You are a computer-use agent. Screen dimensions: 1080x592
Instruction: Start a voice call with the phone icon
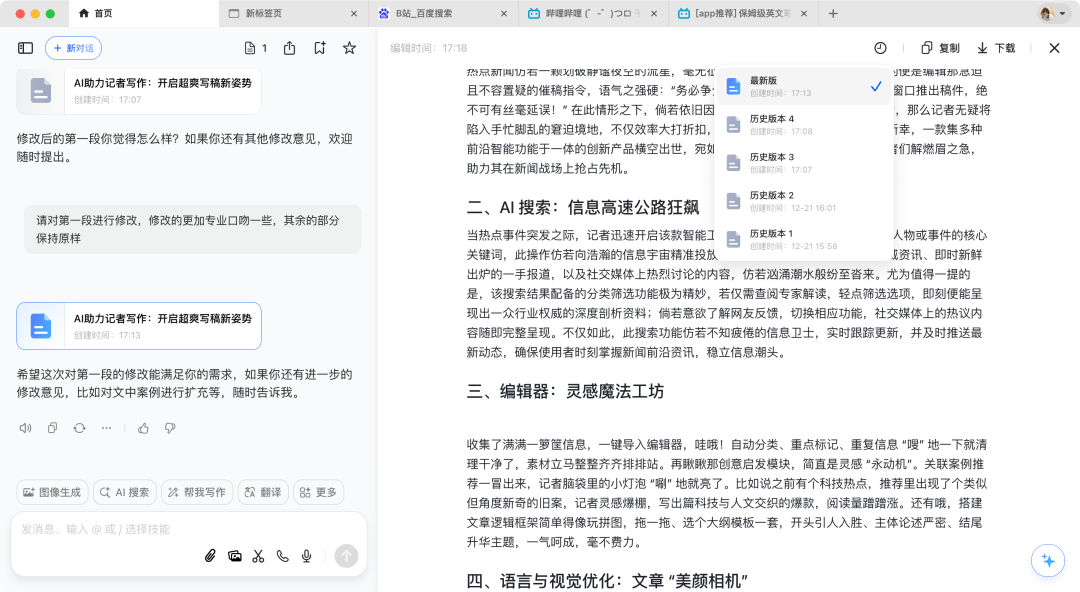tap(282, 556)
